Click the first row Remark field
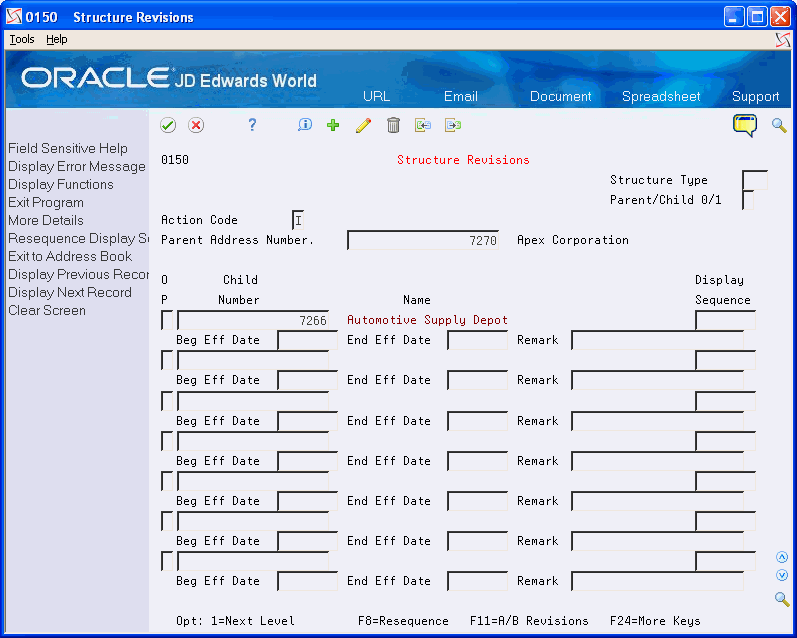Image resolution: width=797 pixels, height=638 pixels. tap(657, 340)
